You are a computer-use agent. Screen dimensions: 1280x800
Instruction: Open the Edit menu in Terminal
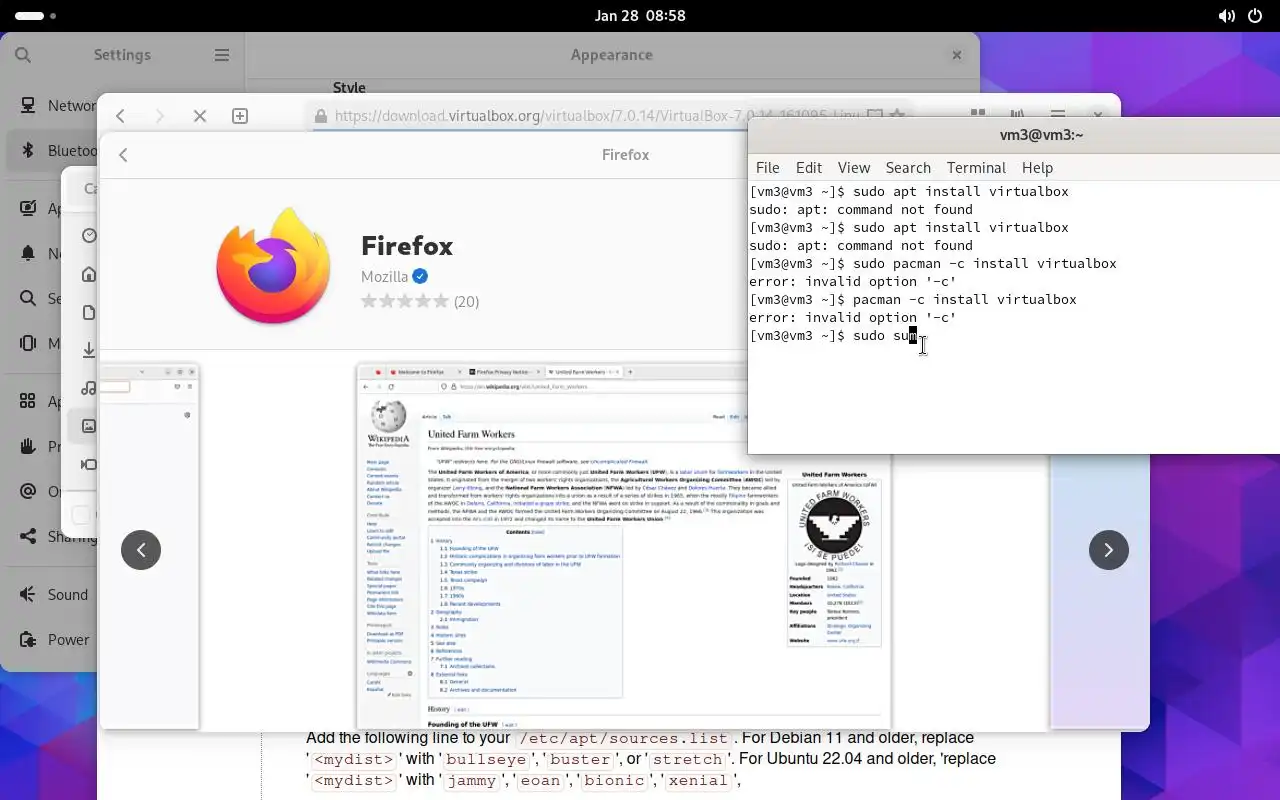[x=808, y=168]
